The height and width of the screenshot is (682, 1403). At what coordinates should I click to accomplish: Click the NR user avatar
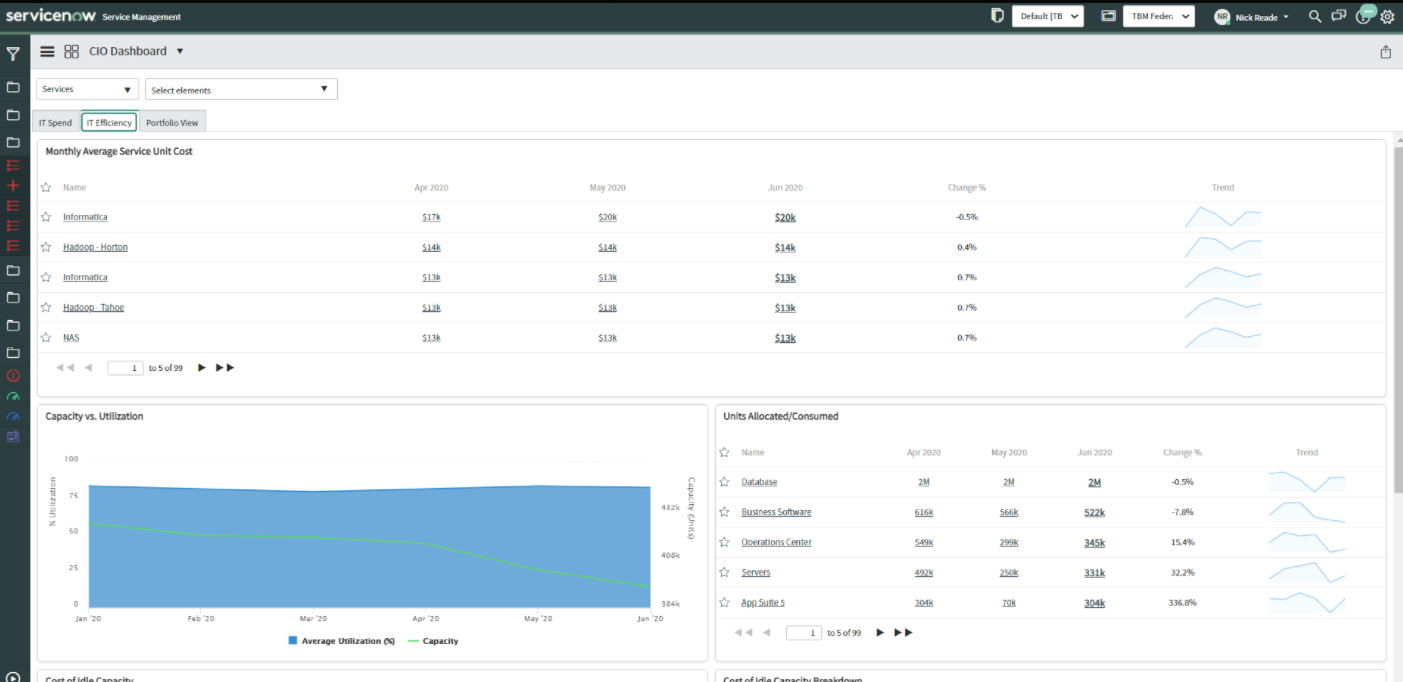tap(1222, 17)
